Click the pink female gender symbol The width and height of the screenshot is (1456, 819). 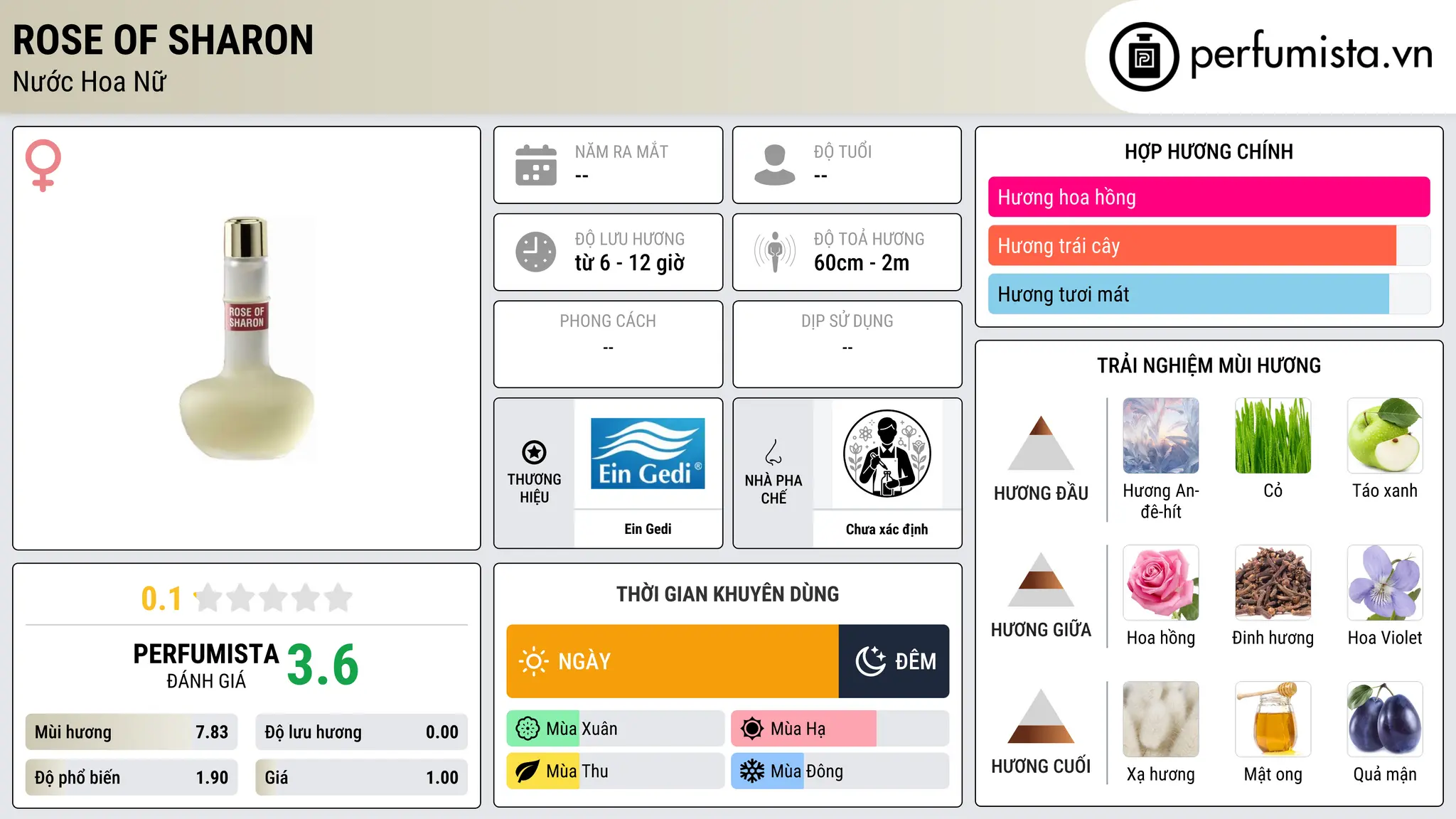43,166
